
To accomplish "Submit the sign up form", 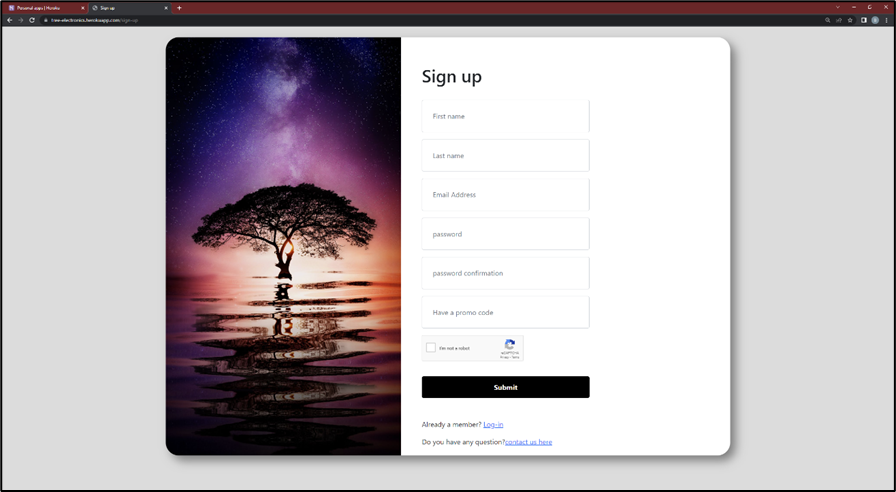I will coord(505,387).
